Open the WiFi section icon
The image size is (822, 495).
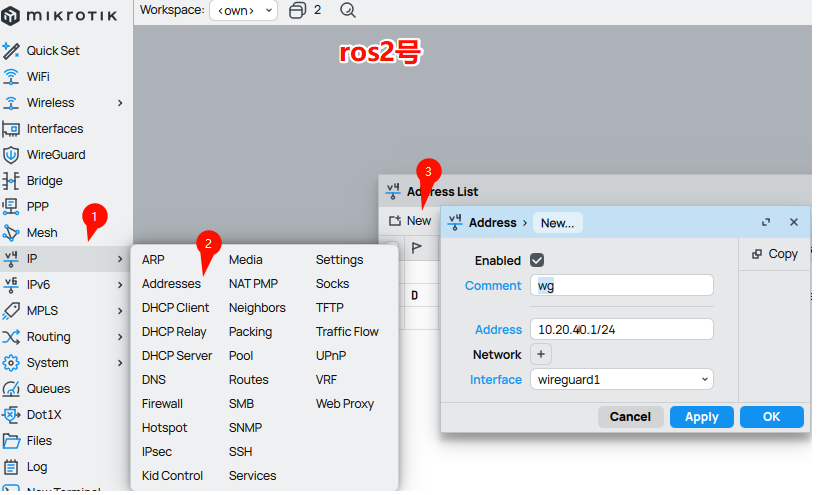12,77
